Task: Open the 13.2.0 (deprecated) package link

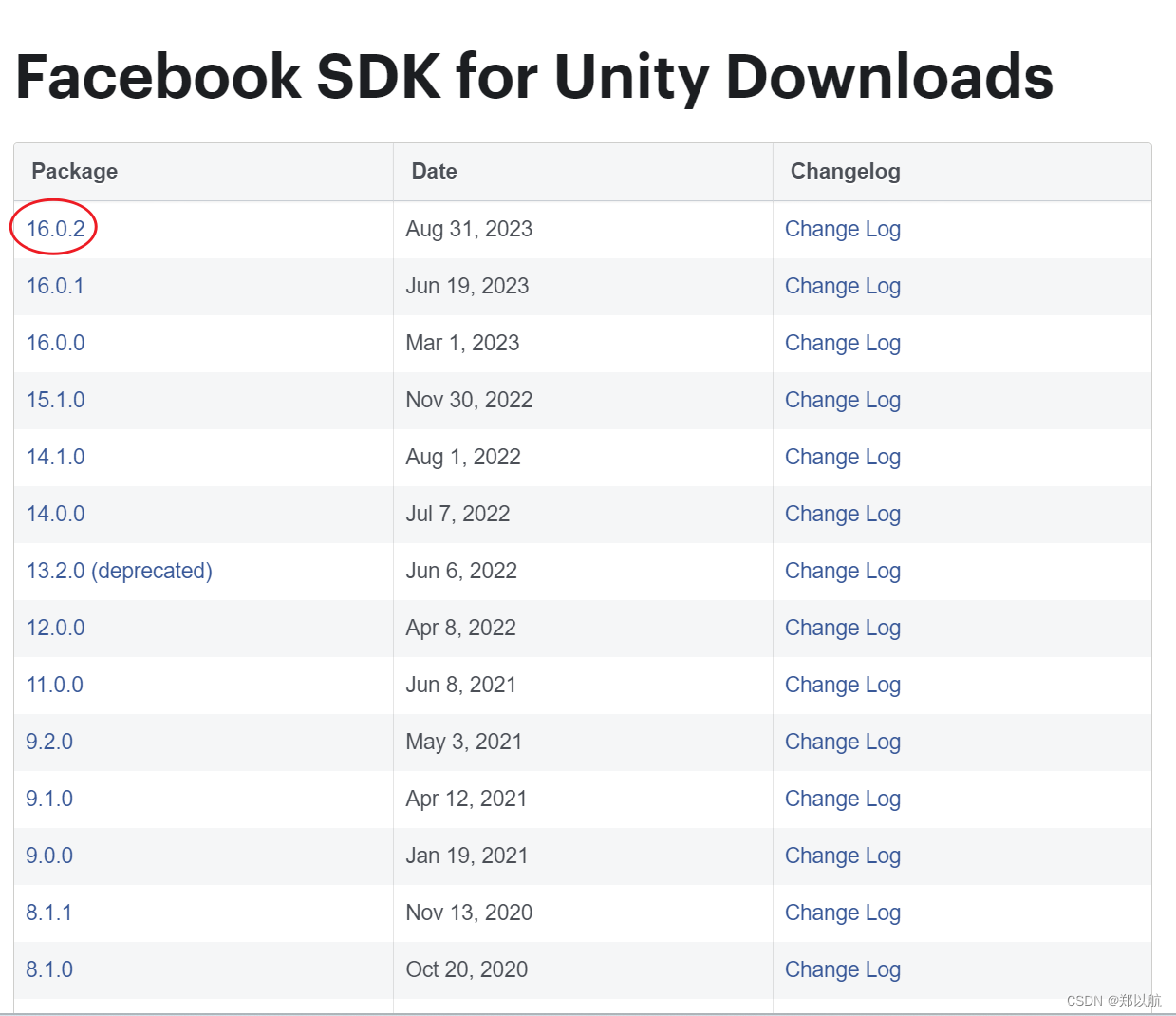Action: (119, 571)
